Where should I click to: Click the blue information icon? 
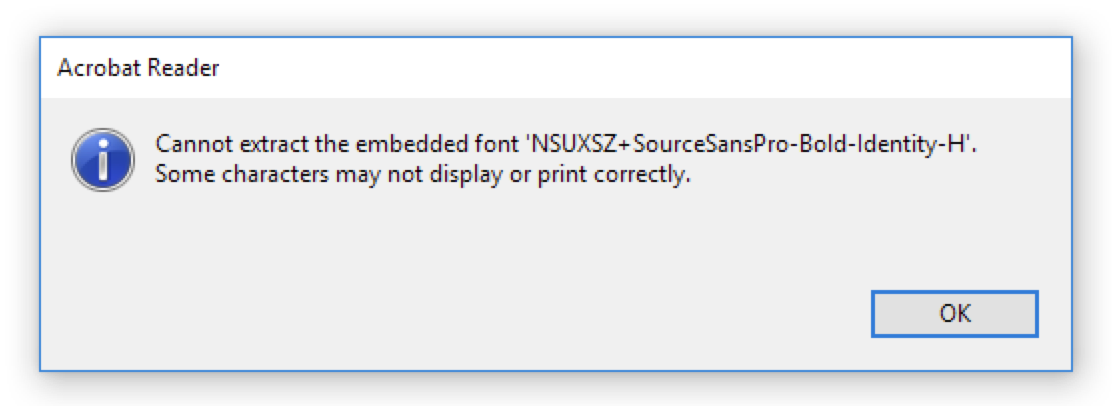click(103, 160)
